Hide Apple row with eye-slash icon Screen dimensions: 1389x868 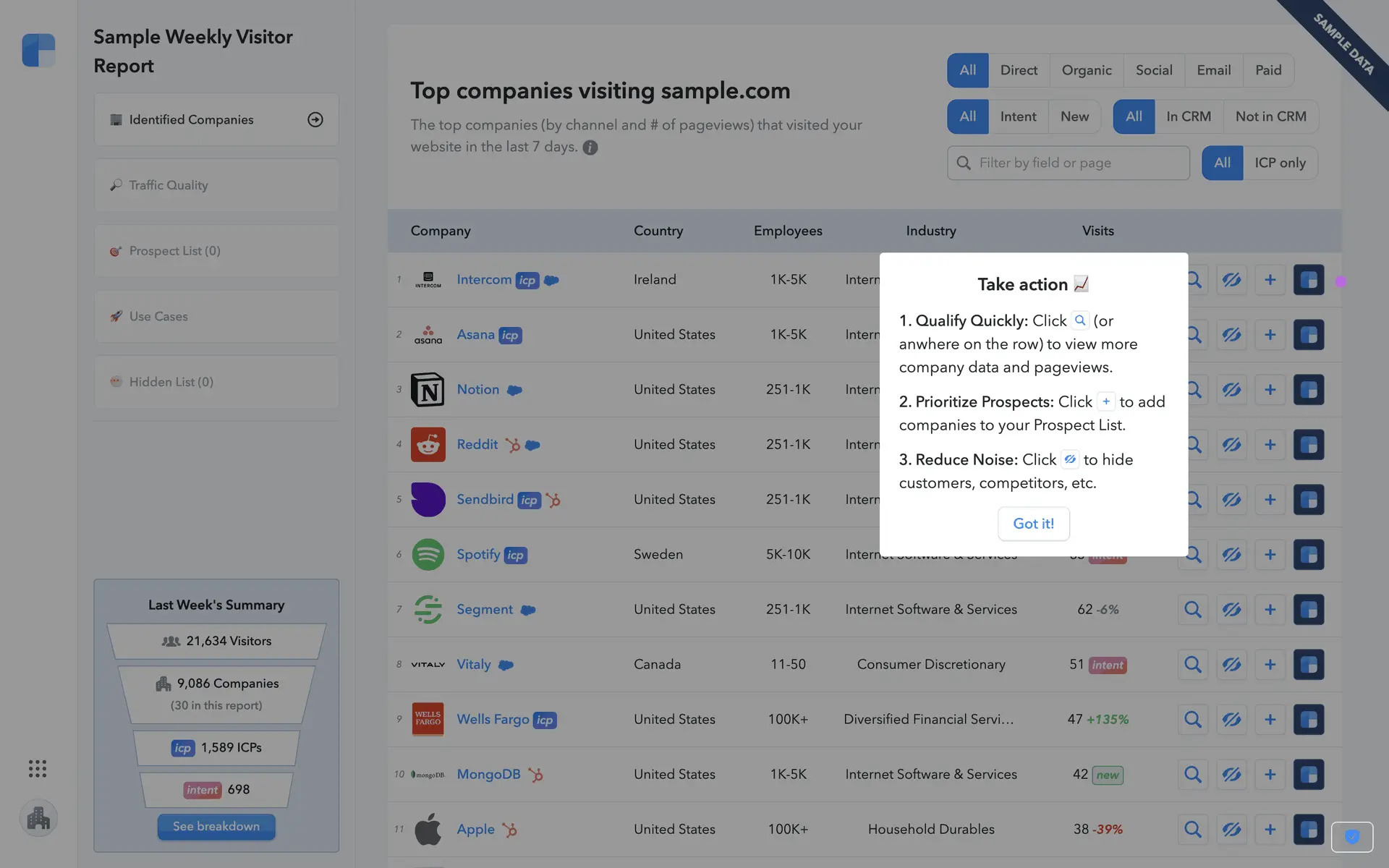1231,830
